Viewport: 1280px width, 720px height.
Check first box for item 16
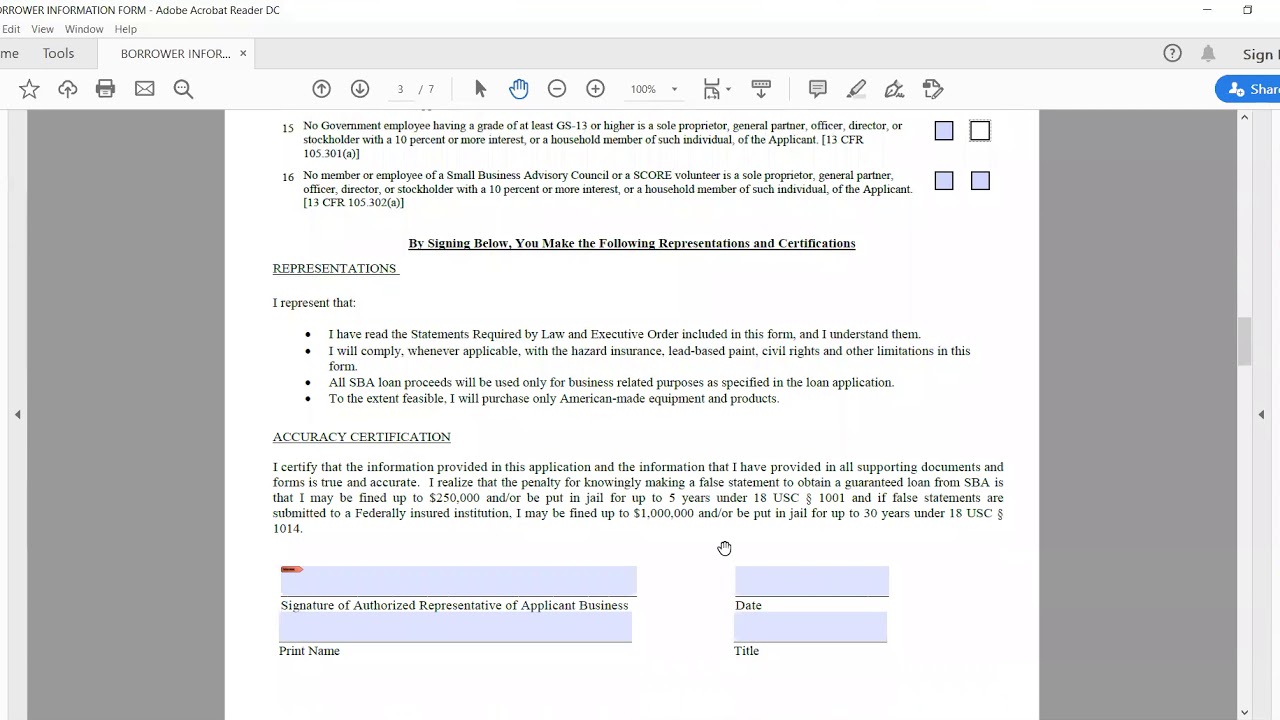pyautogui.click(x=944, y=181)
